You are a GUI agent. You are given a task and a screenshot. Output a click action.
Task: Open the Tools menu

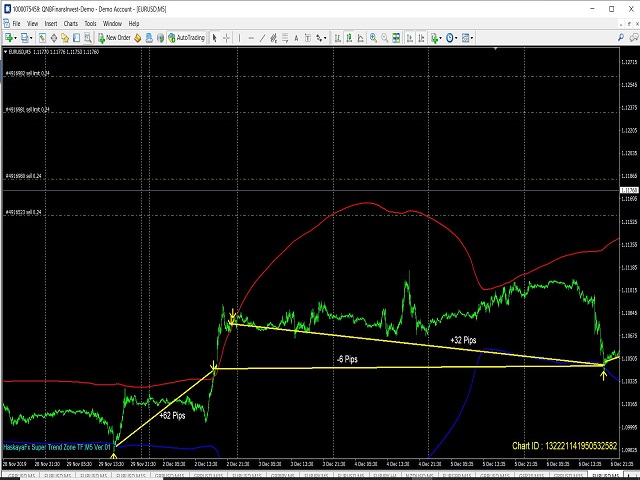90,24
